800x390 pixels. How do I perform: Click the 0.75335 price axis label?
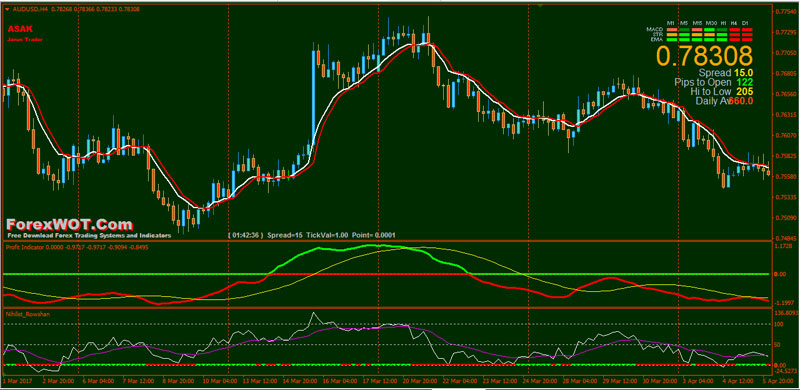785,197
